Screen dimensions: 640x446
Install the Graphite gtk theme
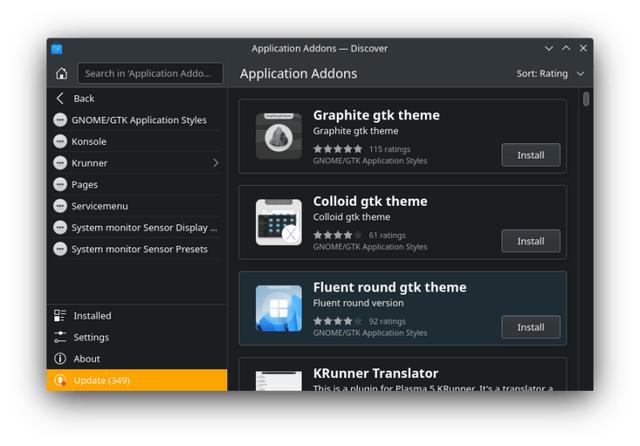tap(531, 155)
